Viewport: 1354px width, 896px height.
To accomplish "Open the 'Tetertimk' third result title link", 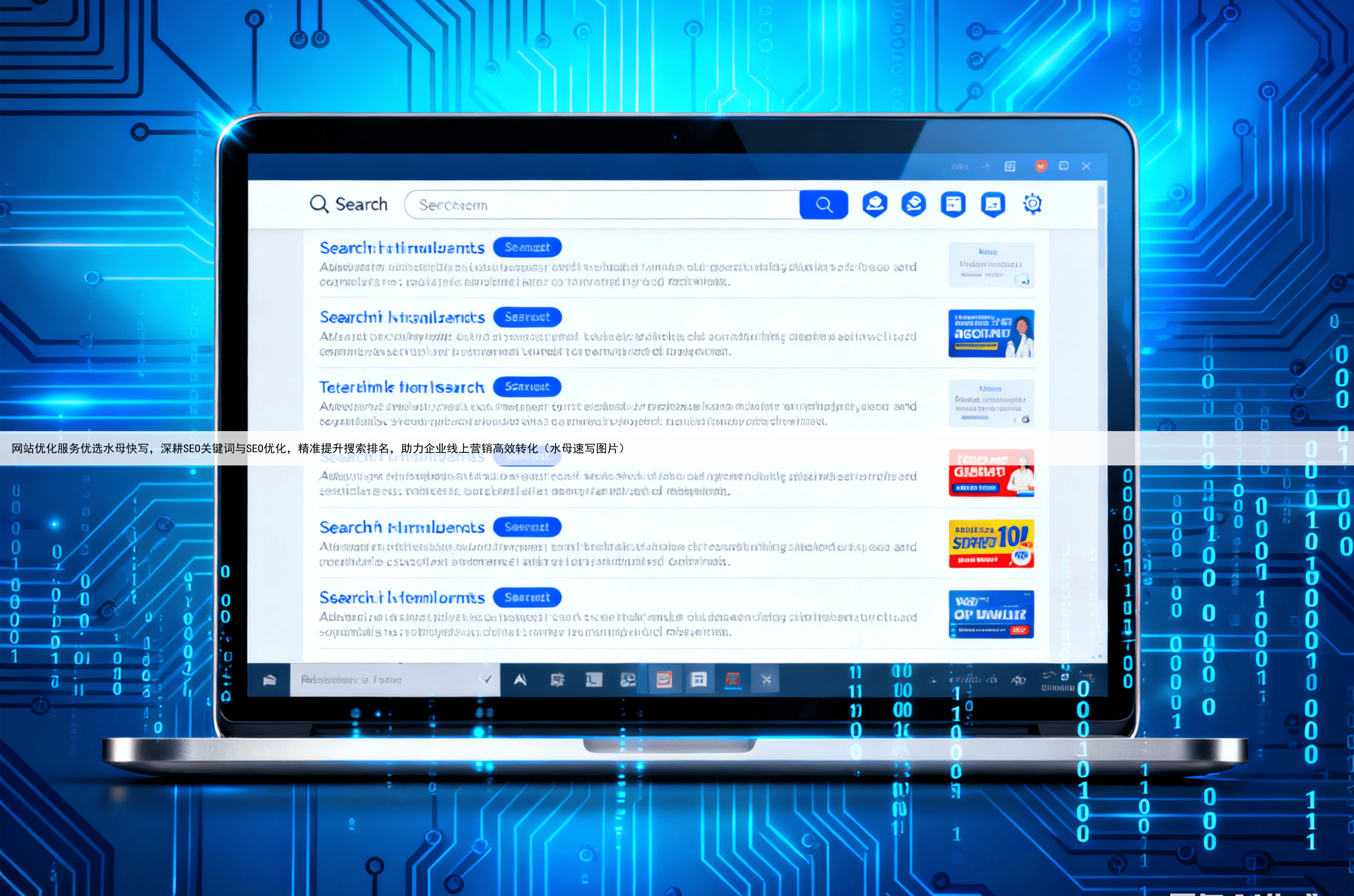I will point(402,388).
